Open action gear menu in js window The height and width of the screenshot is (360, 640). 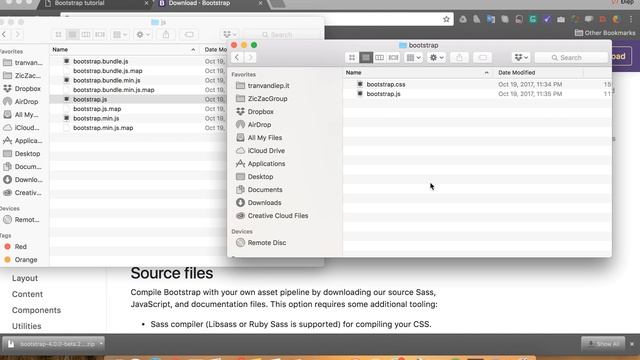(143, 35)
